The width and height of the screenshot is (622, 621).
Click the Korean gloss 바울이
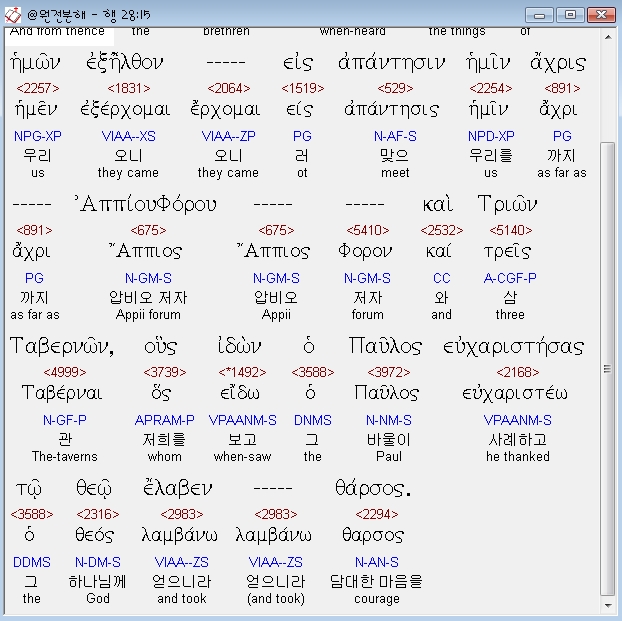pyautogui.click(x=389, y=440)
